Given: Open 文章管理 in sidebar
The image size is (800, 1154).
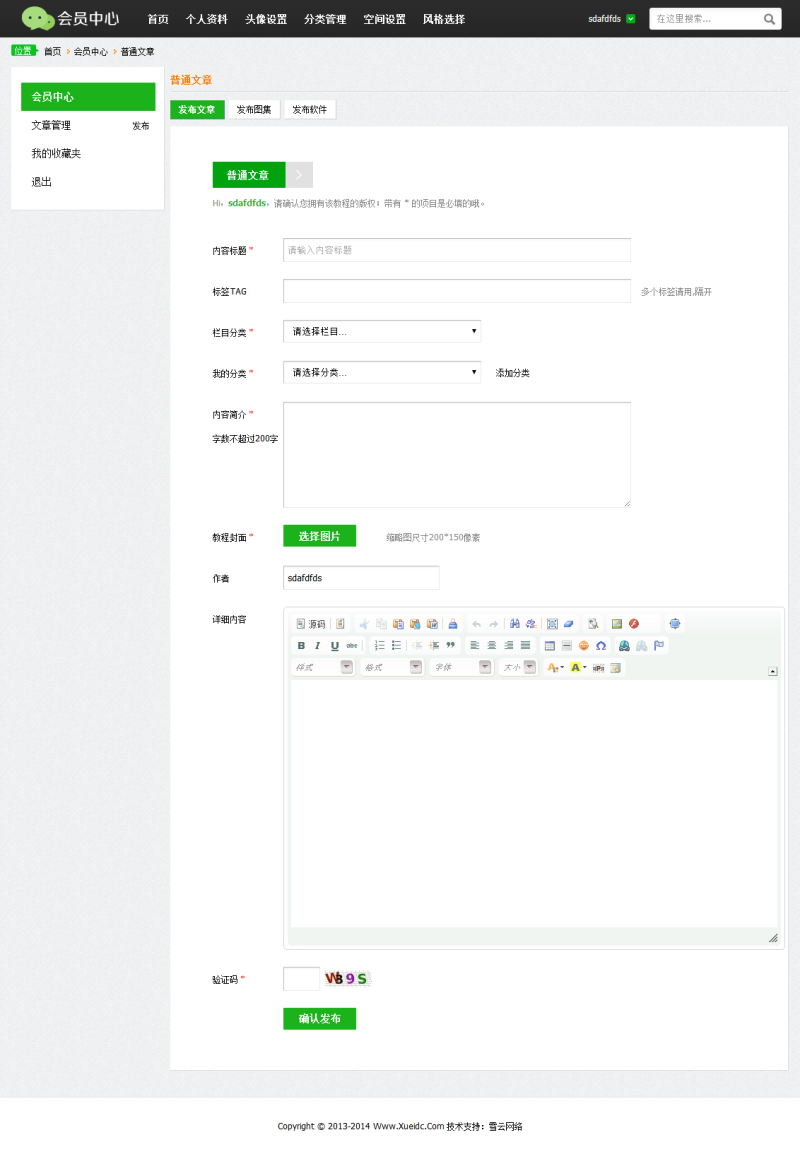Looking at the screenshot, I should click(x=51, y=125).
